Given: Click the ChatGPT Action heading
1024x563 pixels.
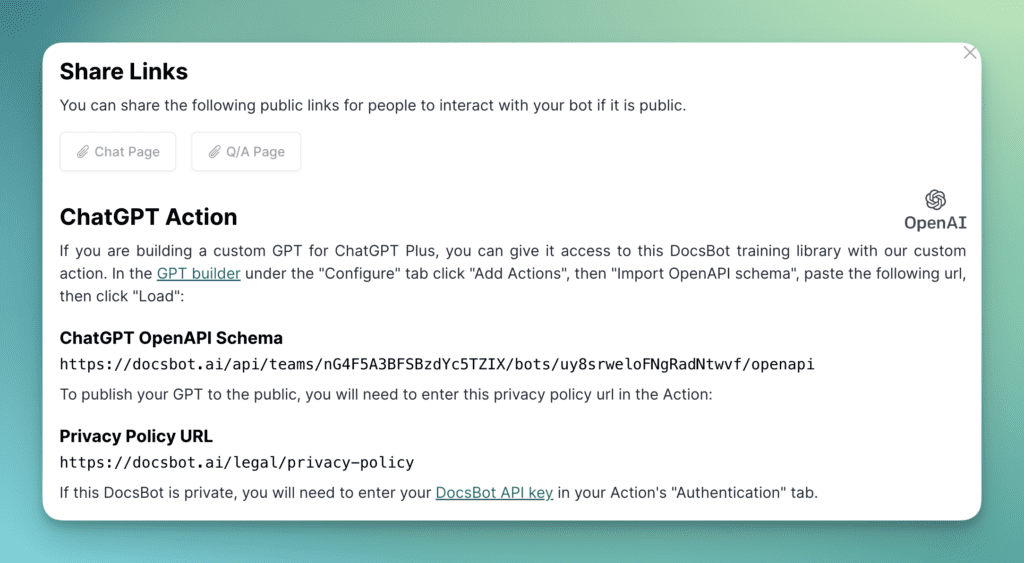Looking at the screenshot, I should tap(148, 217).
